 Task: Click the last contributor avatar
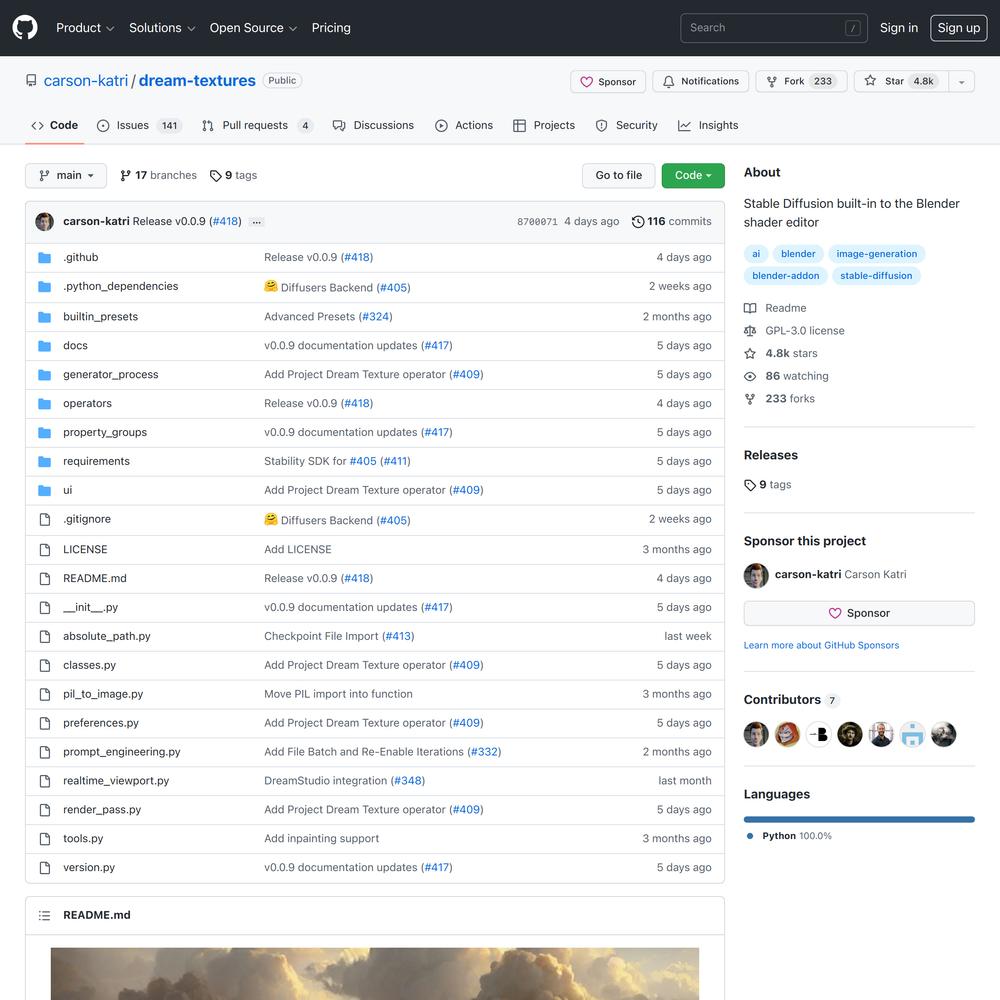tap(943, 734)
